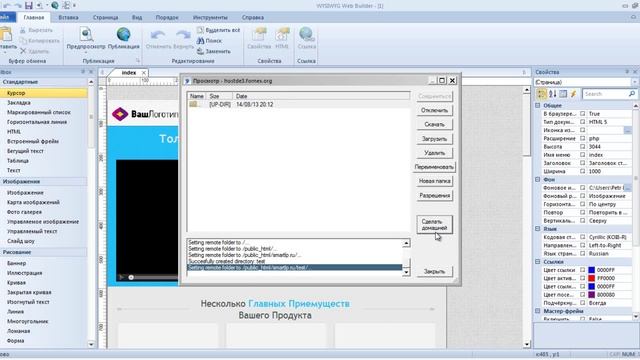The height and width of the screenshot is (360, 640).
Task: Click the Скачать button in the dialog
Action: point(434,124)
